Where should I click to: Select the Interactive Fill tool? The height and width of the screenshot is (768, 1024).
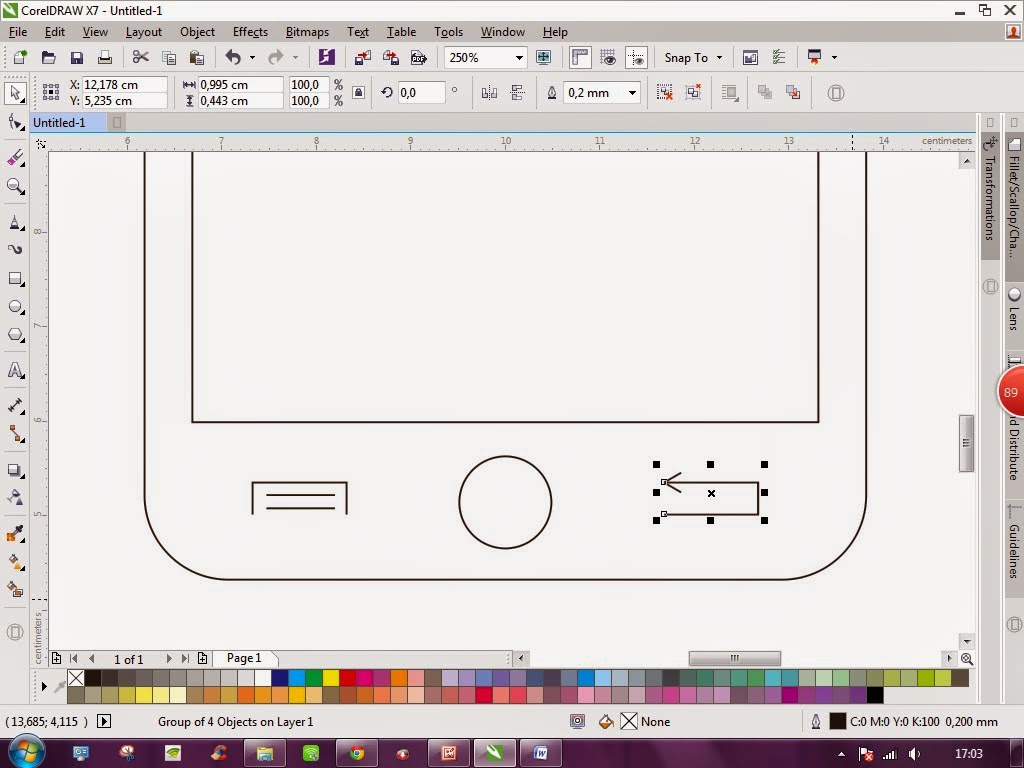pyautogui.click(x=15, y=562)
